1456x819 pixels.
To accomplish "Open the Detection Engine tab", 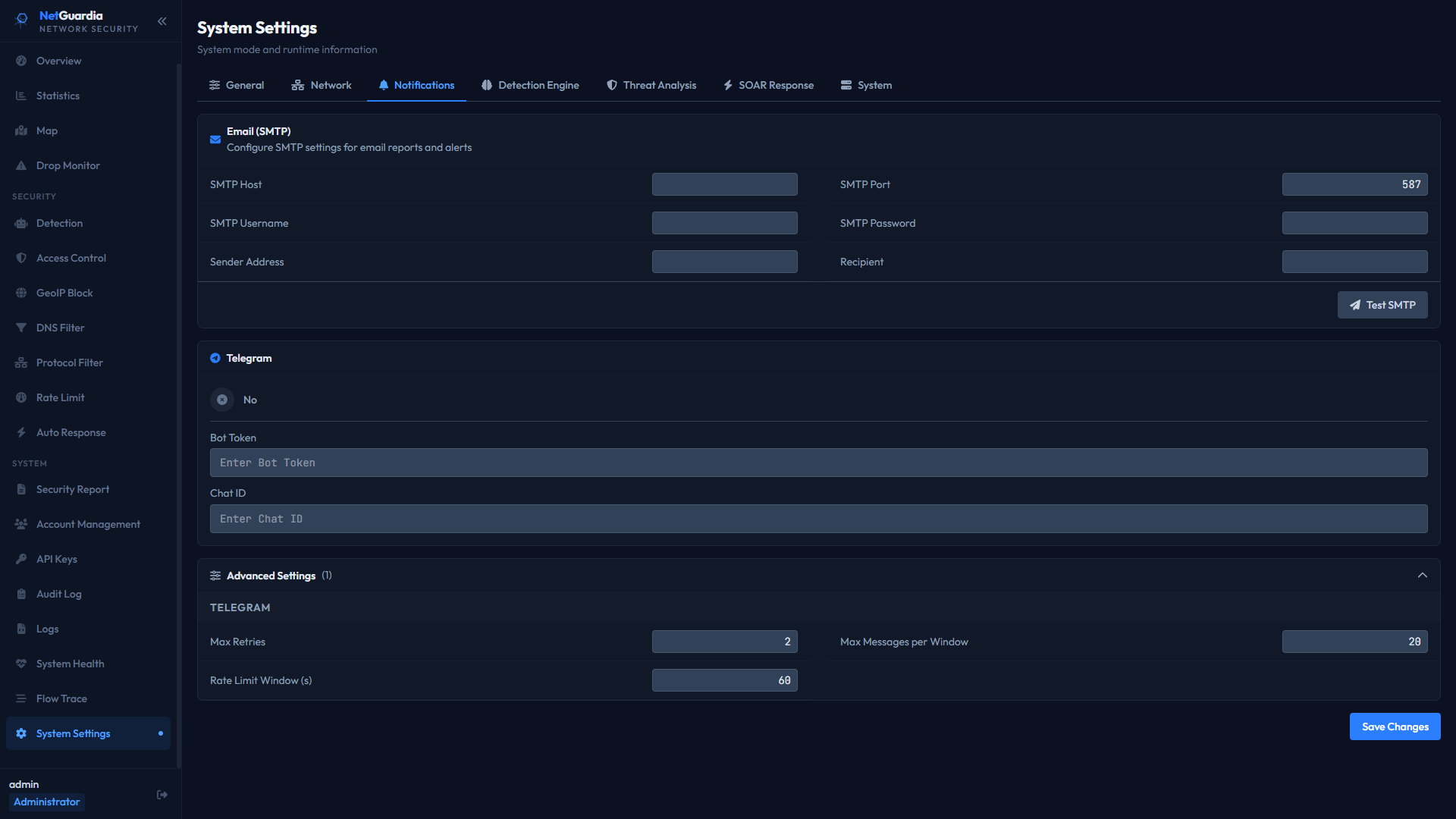I will pyautogui.click(x=530, y=85).
